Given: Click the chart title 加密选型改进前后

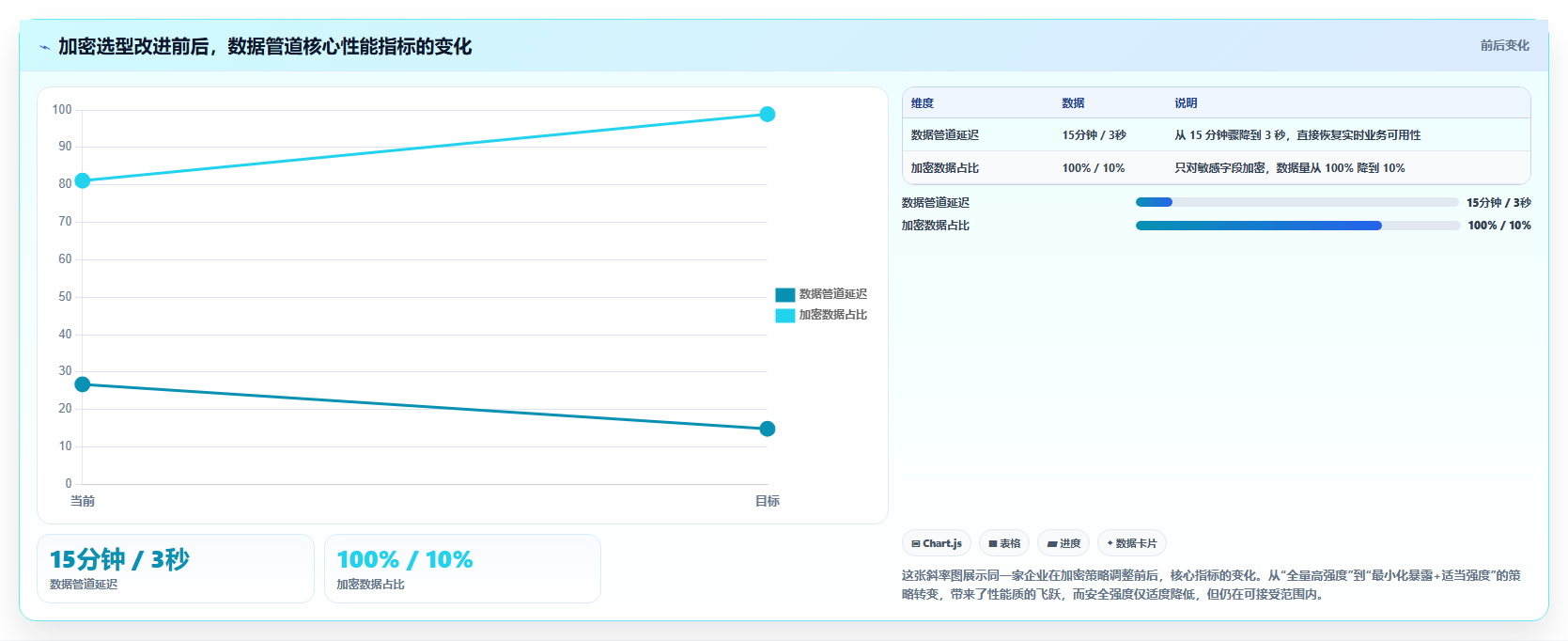Looking at the screenshot, I should pyautogui.click(x=265, y=46).
